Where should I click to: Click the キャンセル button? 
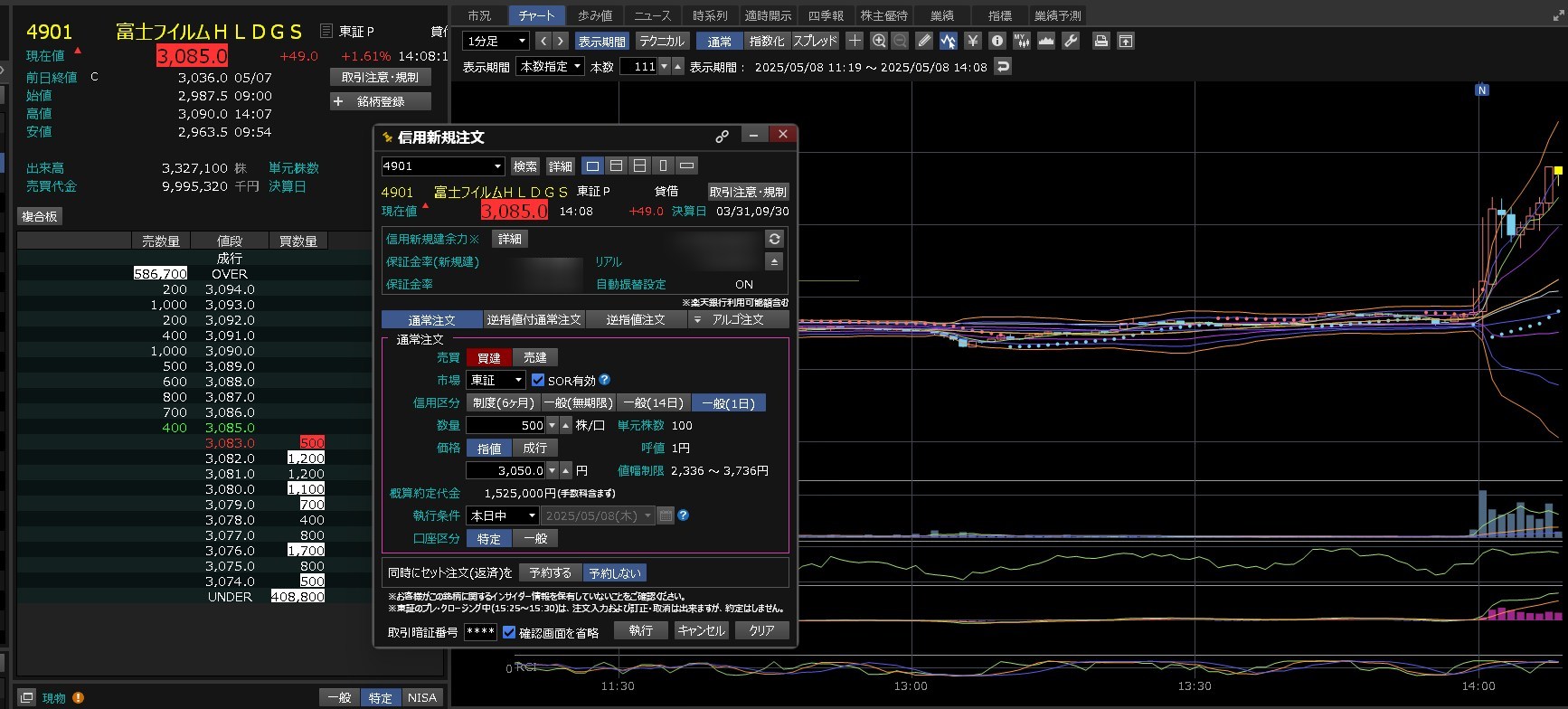(702, 630)
